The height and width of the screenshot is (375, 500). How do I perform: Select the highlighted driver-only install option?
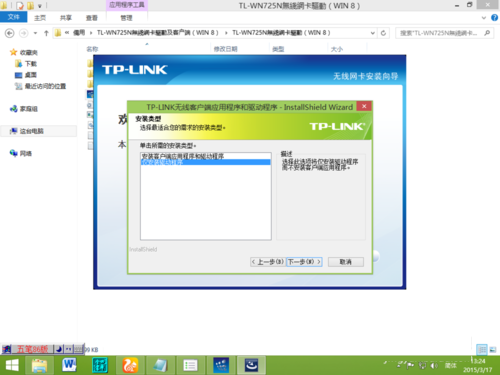tap(205, 162)
